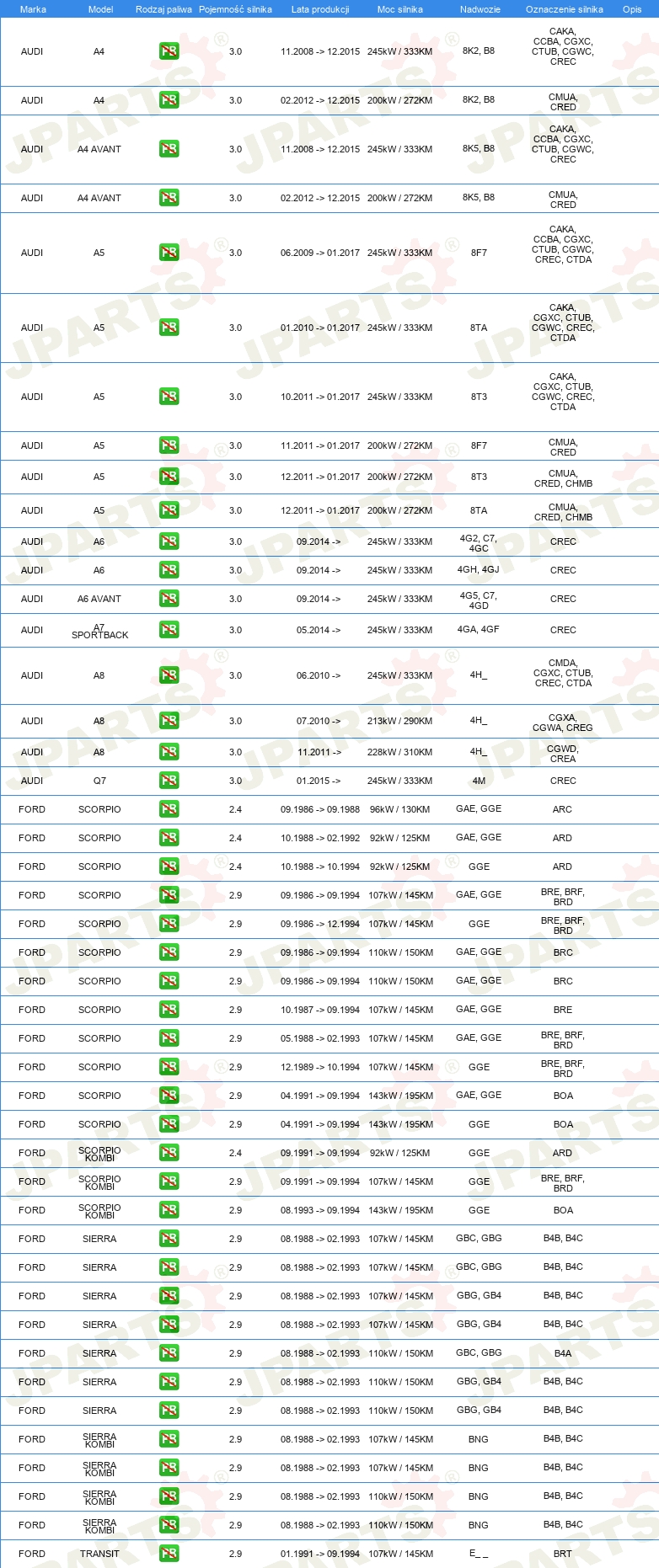The height and width of the screenshot is (1568, 659).
Task: Click the 228kW / 310KM power cell
Action: pos(400,752)
